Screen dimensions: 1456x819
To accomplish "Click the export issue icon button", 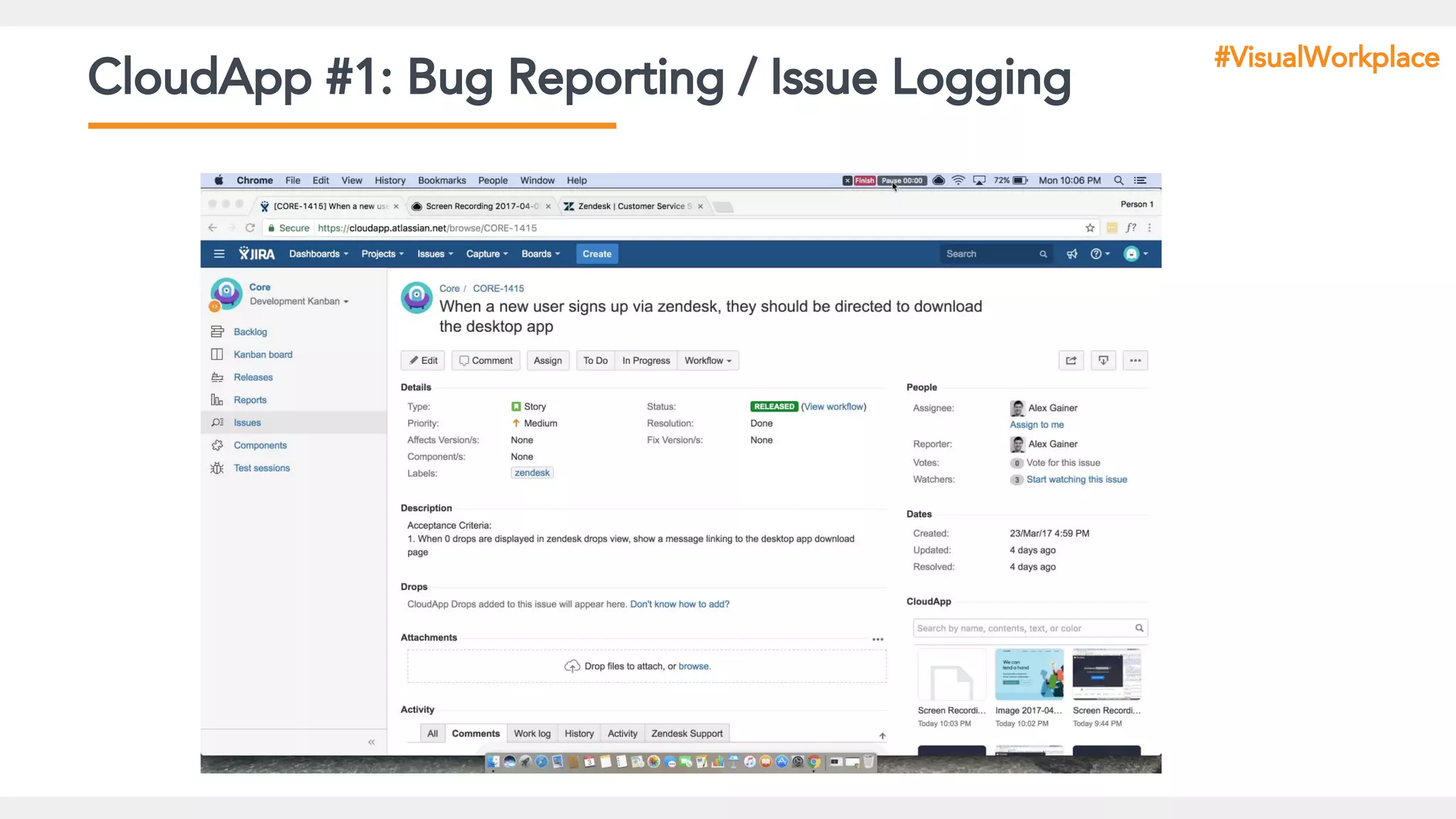I will pos(1103,360).
